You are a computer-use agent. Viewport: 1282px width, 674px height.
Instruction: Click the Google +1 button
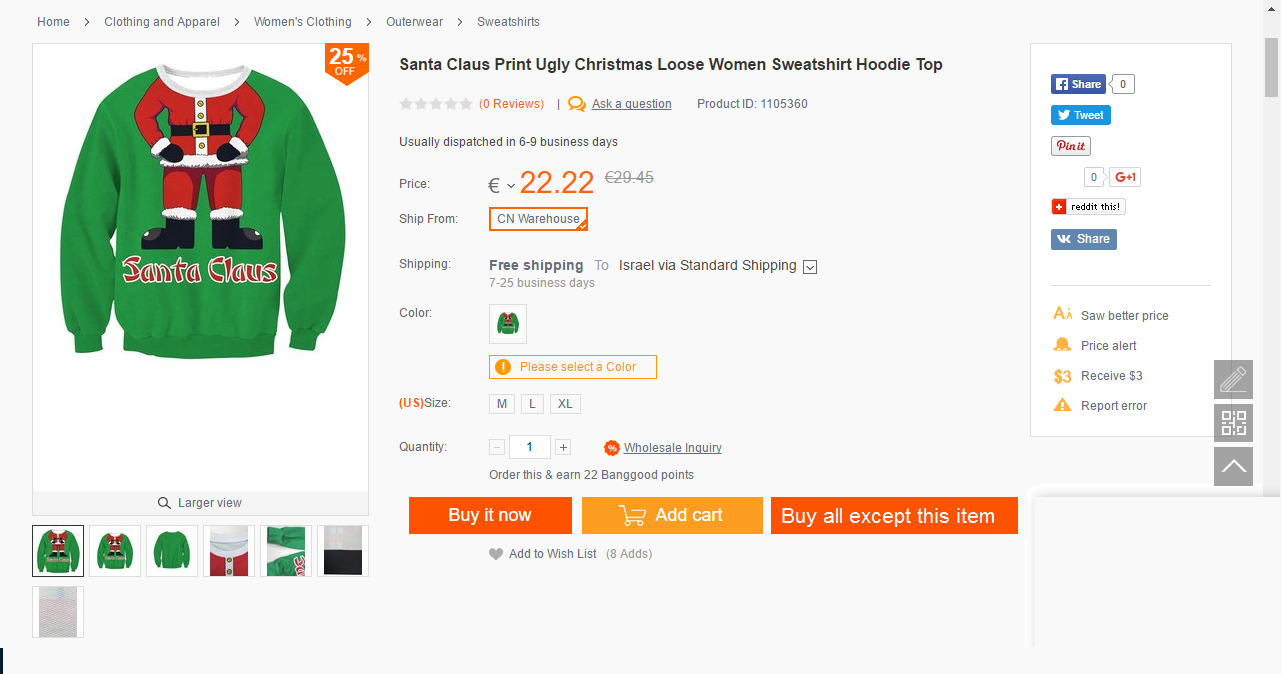pyautogui.click(x=1125, y=177)
